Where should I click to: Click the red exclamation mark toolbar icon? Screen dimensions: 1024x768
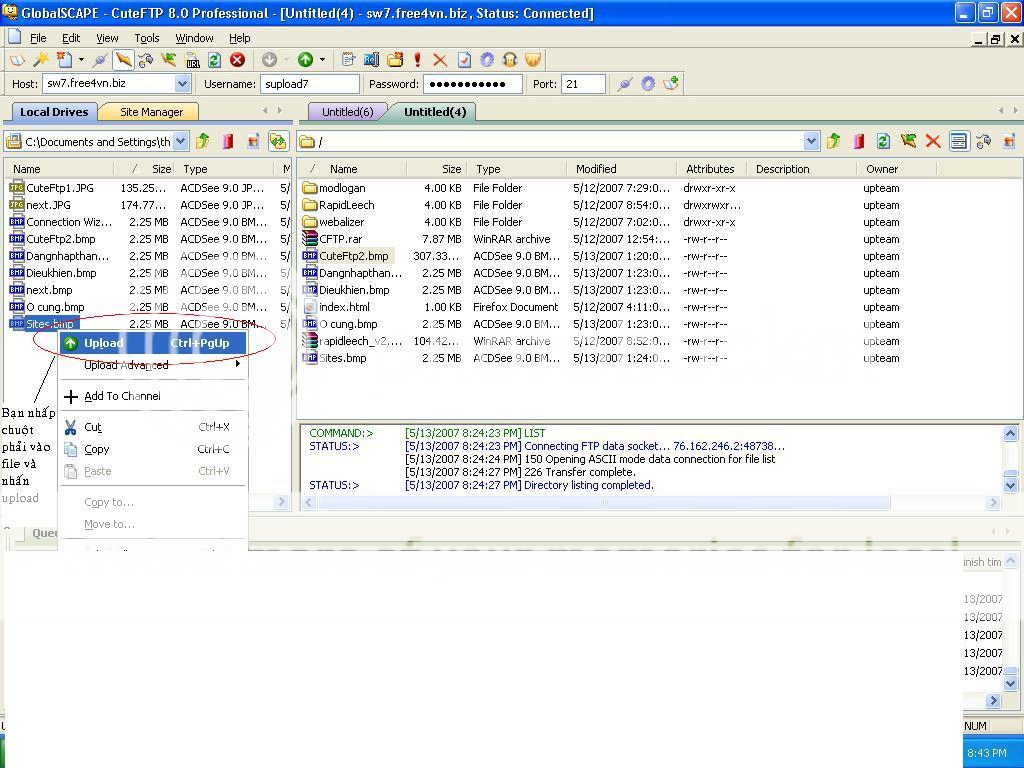pyautogui.click(x=417, y=60)
